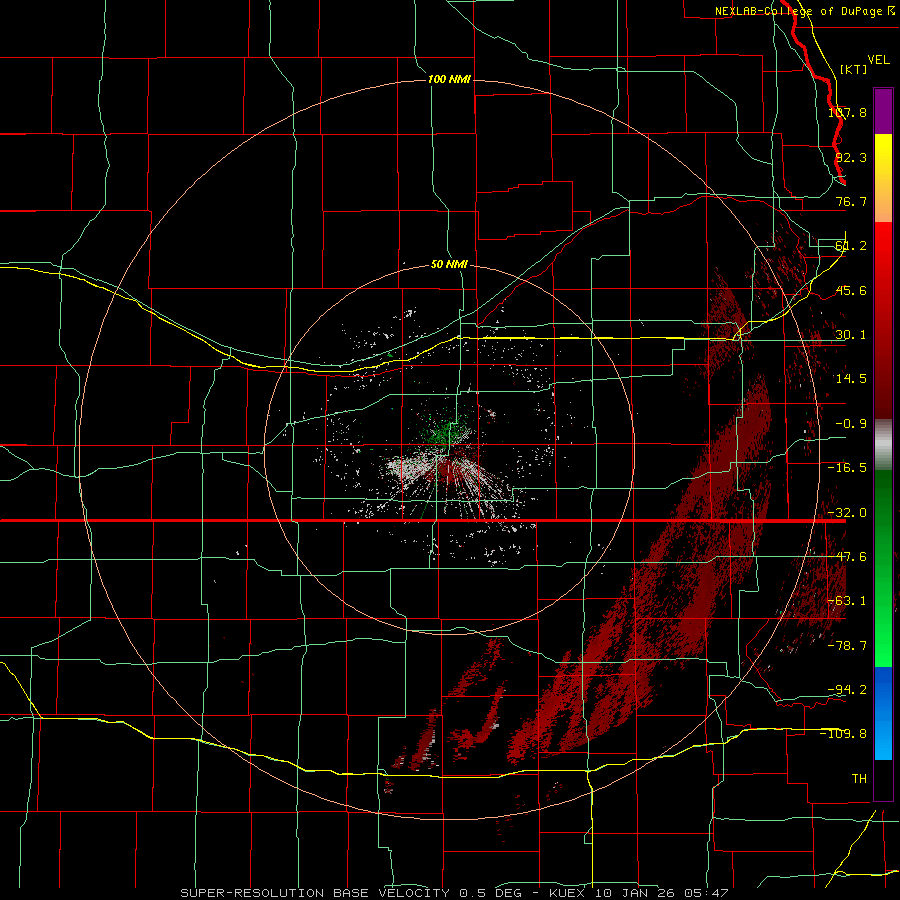Click the gray zero-velocity segment of the color bar

[x=883, y=445]
